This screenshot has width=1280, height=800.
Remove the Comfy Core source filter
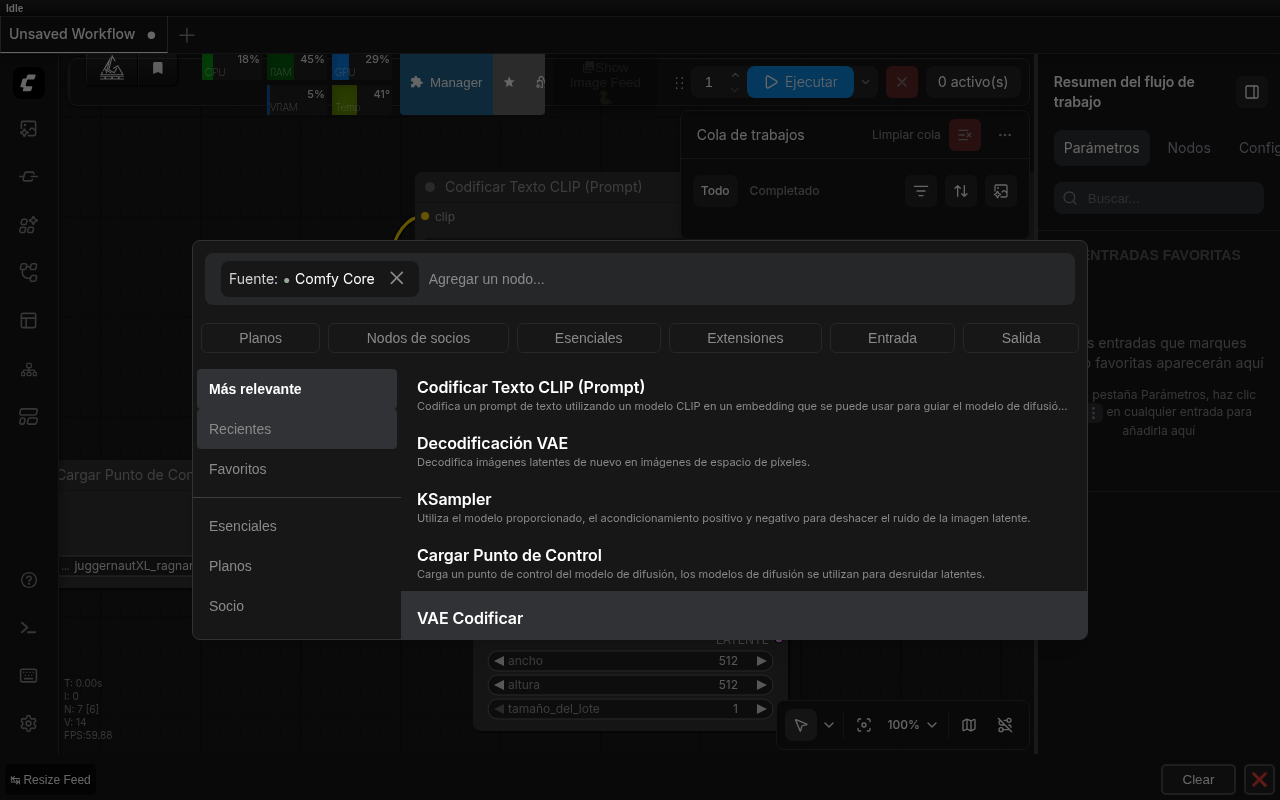pos(397,278)
